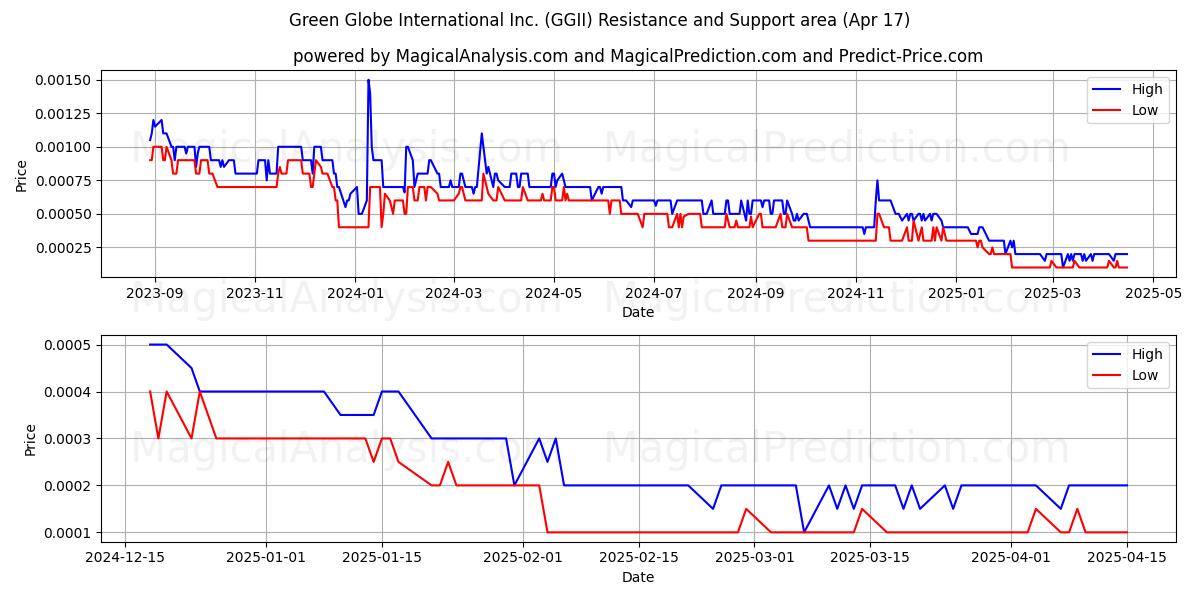1200x600 pixels.
Task: Click the 2025-01 x-axis tick label
Action: pos(955,294)
